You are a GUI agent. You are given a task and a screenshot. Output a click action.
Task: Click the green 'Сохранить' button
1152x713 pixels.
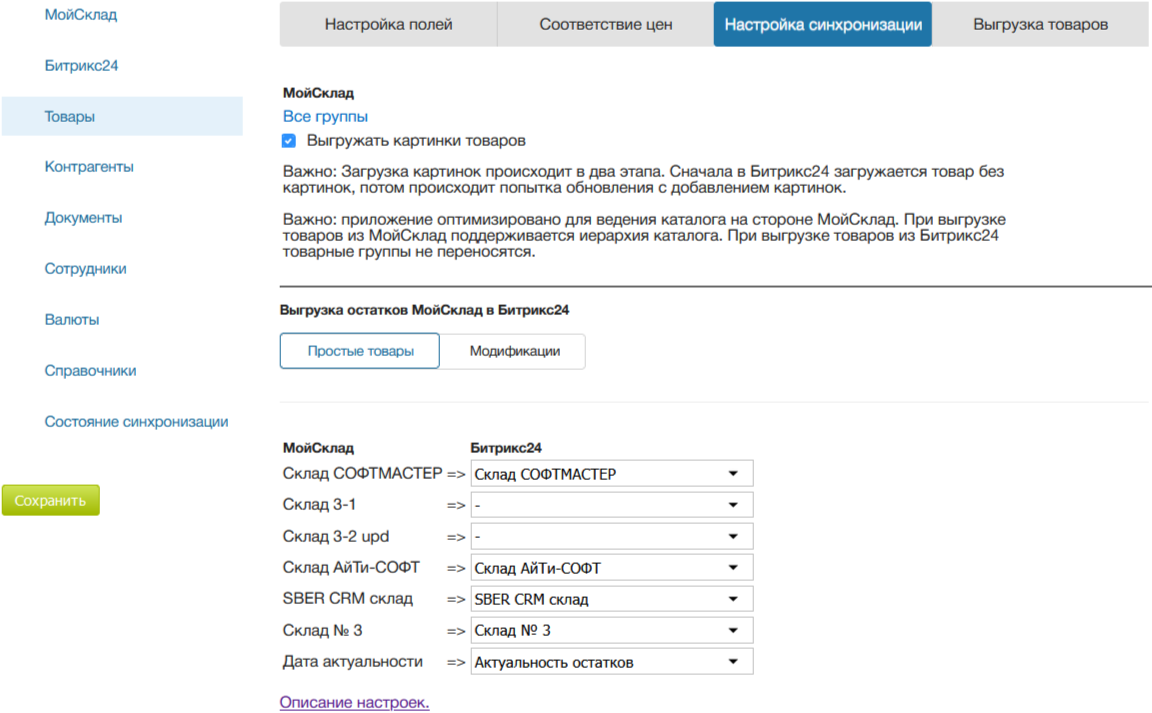(x=51, y=500)
